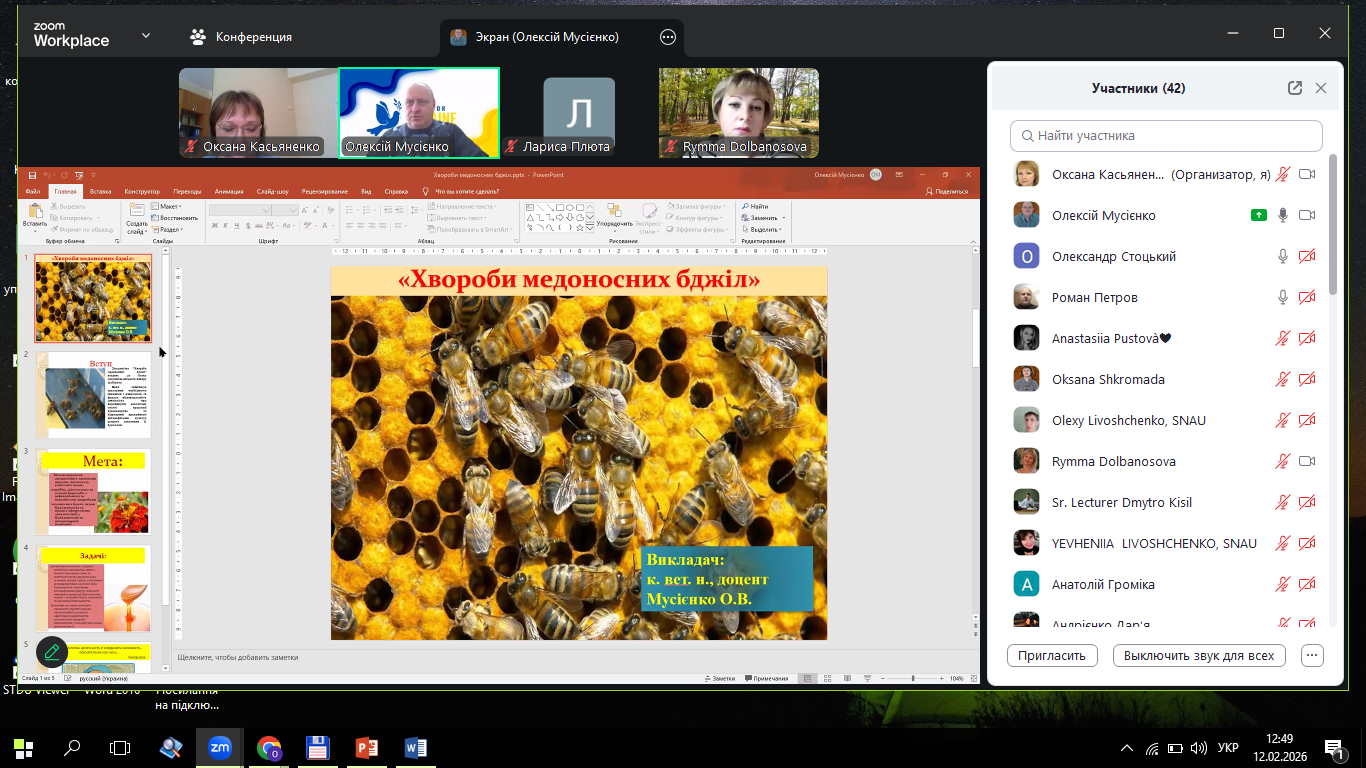Image resolution: width=1366 pixels, height=768 pixels.
Task: Click the green annotation pencil icon
Action: [52, 652]
